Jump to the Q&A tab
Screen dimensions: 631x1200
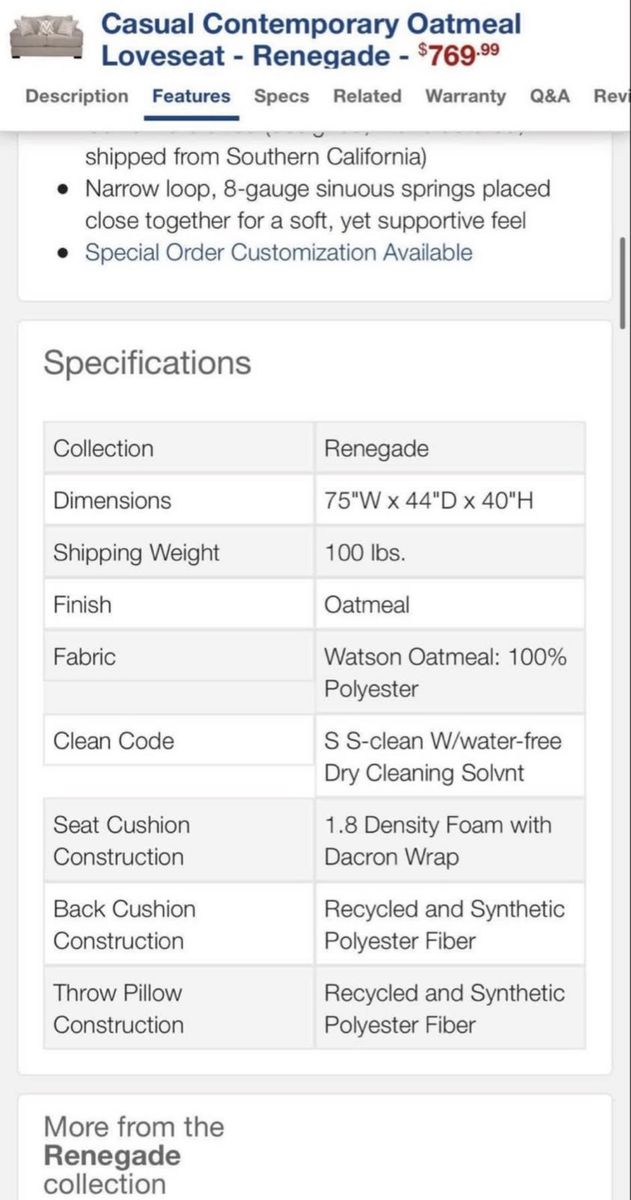550,96
